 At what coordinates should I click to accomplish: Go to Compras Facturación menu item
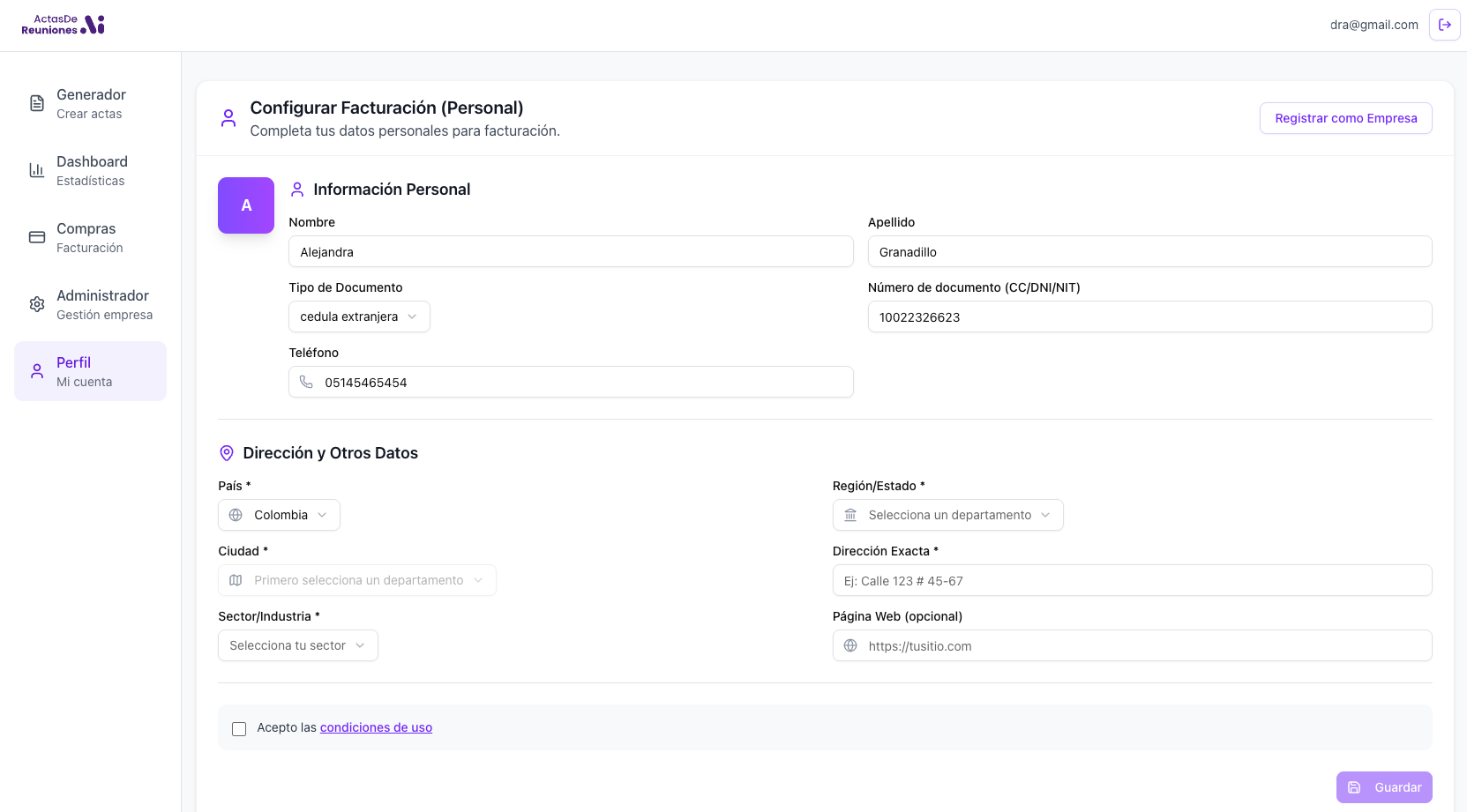tap(90, 237)
